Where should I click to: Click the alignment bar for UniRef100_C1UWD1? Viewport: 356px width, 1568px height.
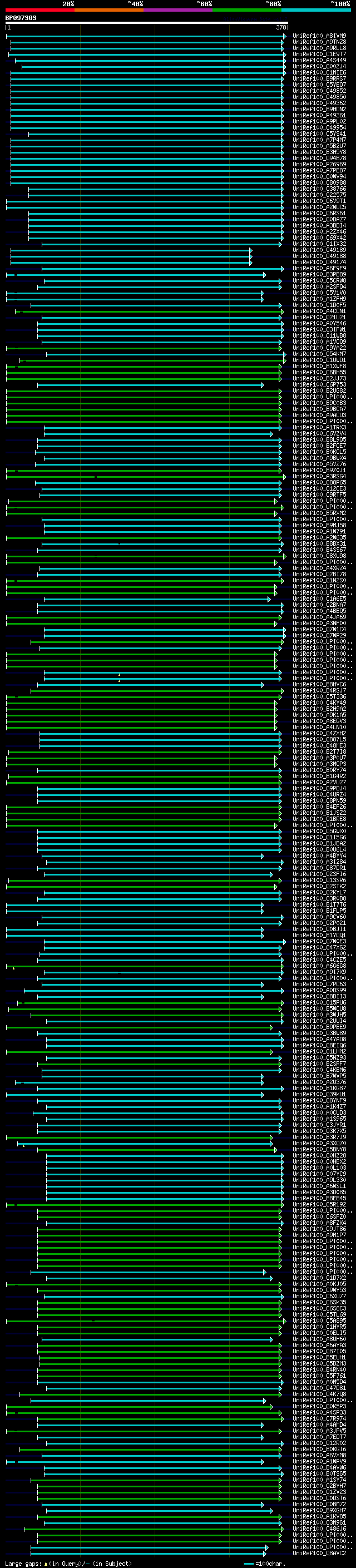coord(152,360)
